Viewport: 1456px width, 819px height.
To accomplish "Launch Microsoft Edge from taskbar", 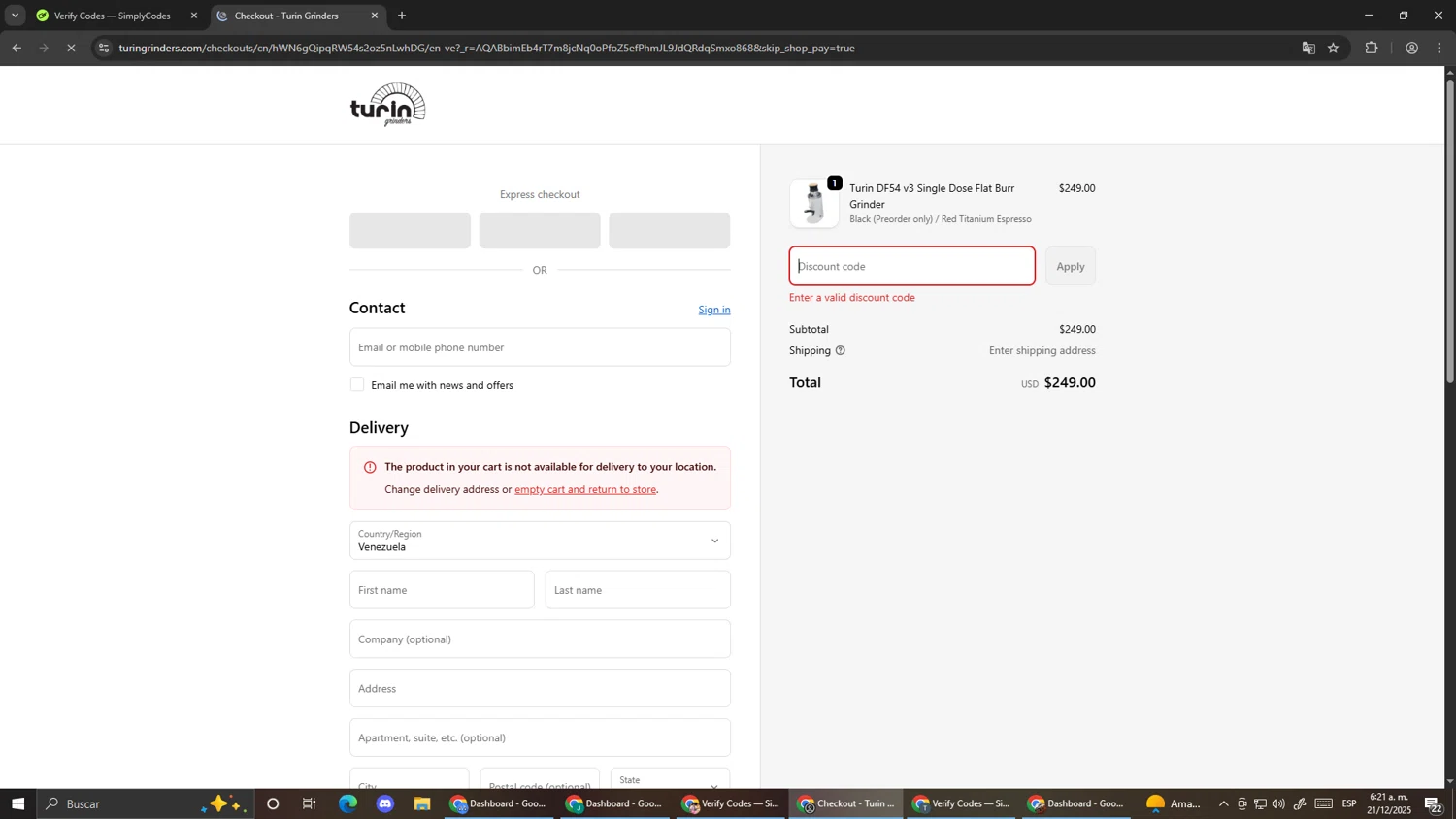I will [347, 804].
